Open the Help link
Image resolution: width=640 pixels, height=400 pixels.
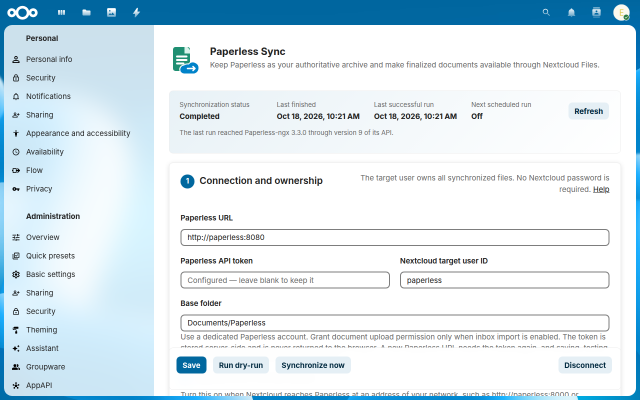[601, 189]
